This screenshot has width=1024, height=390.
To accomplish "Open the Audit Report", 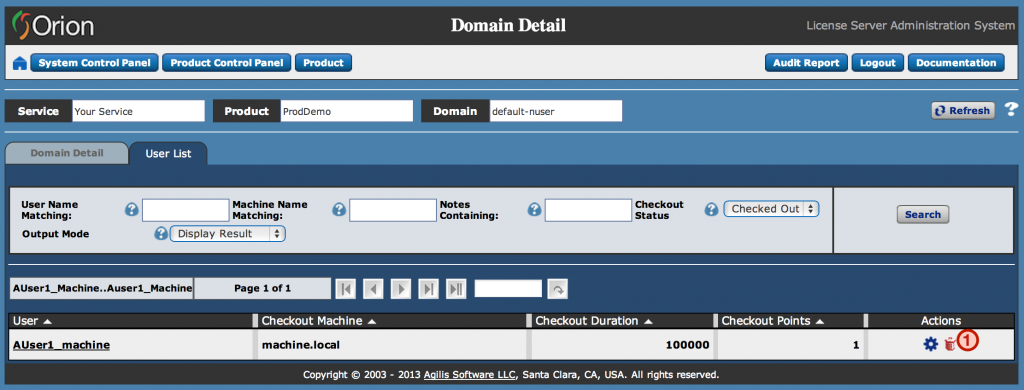I will coord(806,63).
